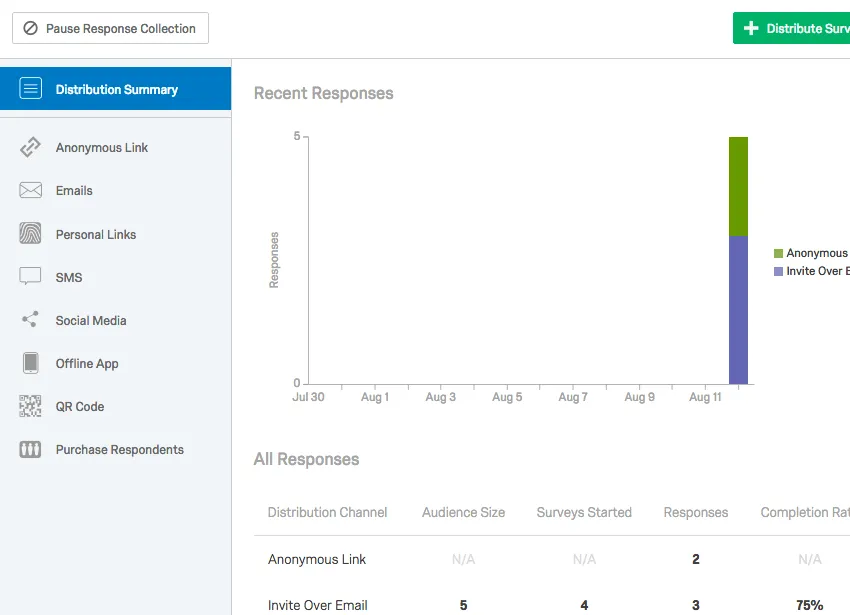Click the Offline App phone icon
850x615 pixels.
pos(31,363)
